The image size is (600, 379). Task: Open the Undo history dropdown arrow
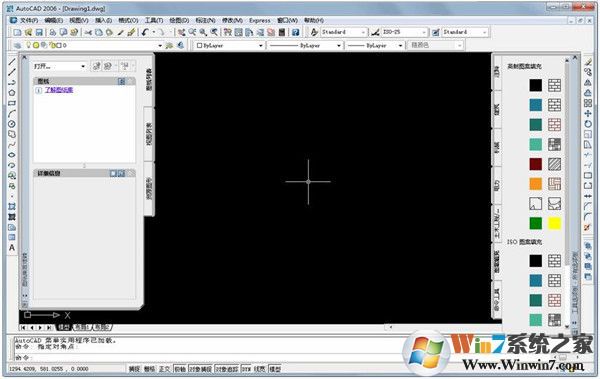[154, 33]
